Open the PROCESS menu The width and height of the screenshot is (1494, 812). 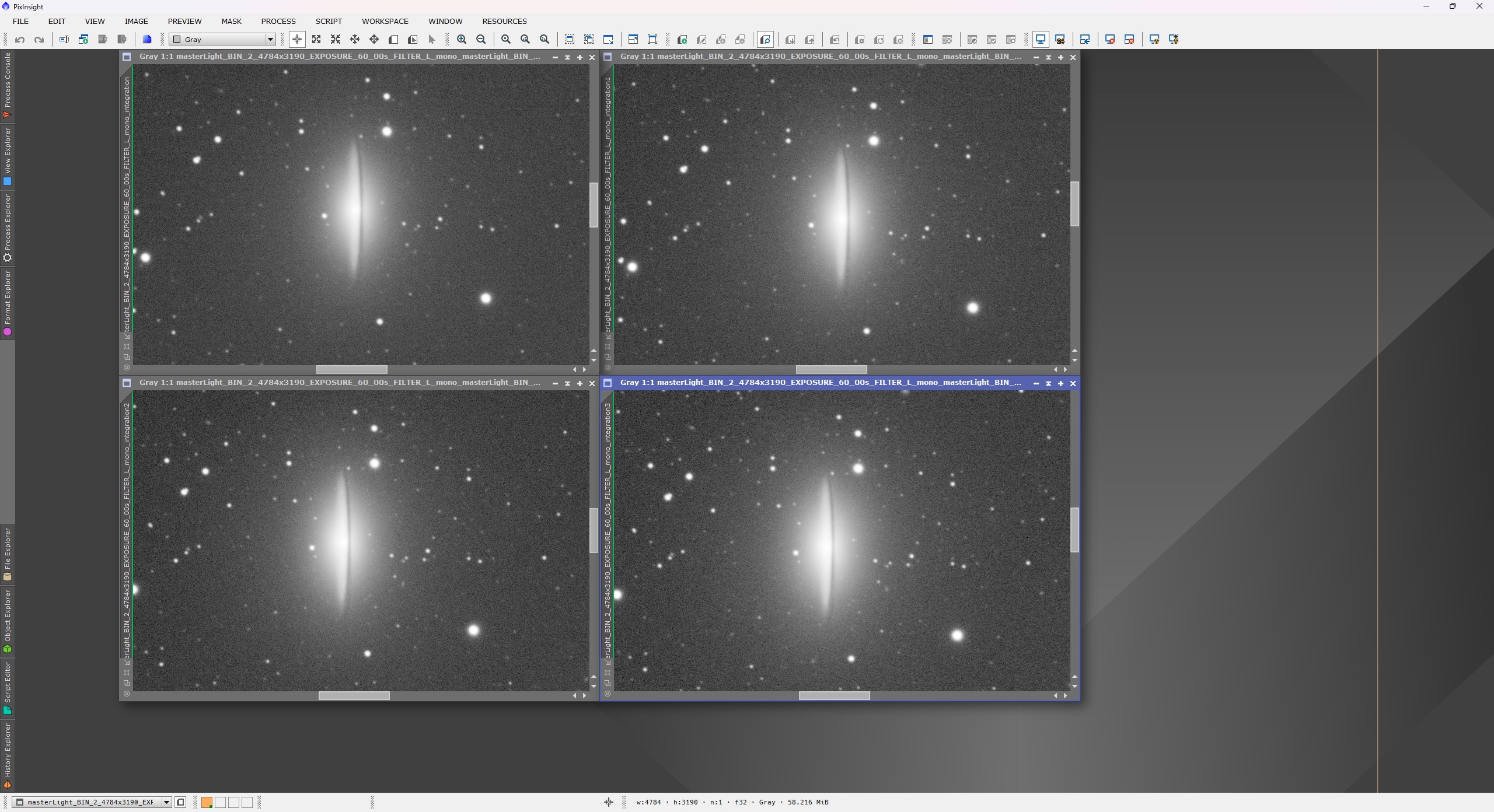pos(278,21)
